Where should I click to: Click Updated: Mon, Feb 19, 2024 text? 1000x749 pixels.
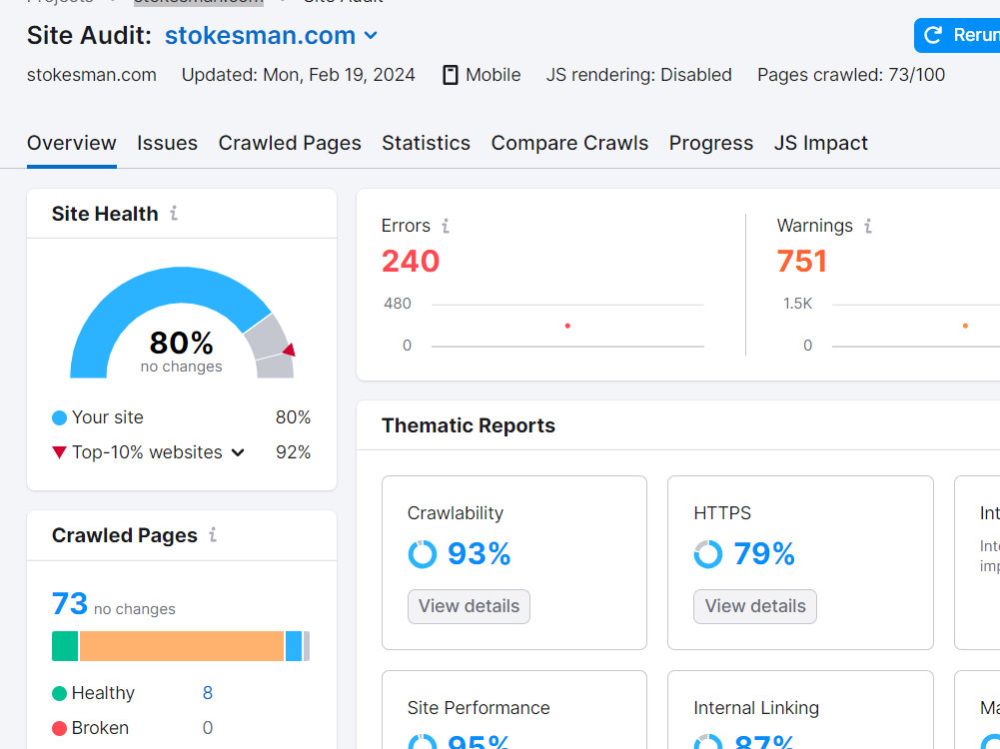[x=298, y=75]
